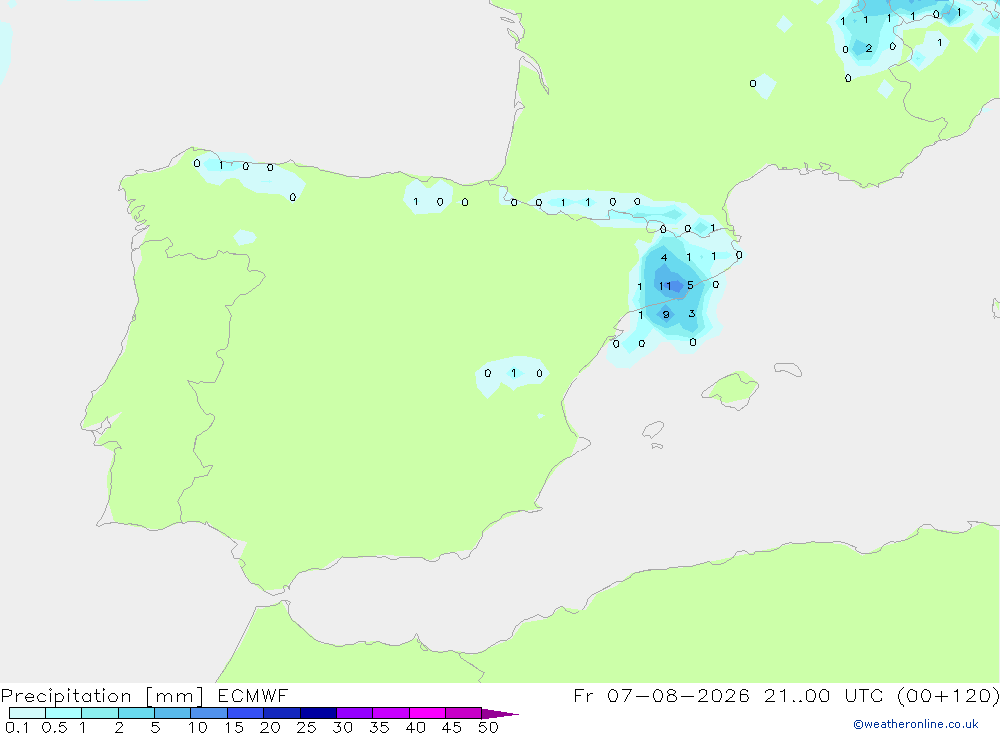Click the legend label '20'

pyautogui.click(x=270, y=727)
